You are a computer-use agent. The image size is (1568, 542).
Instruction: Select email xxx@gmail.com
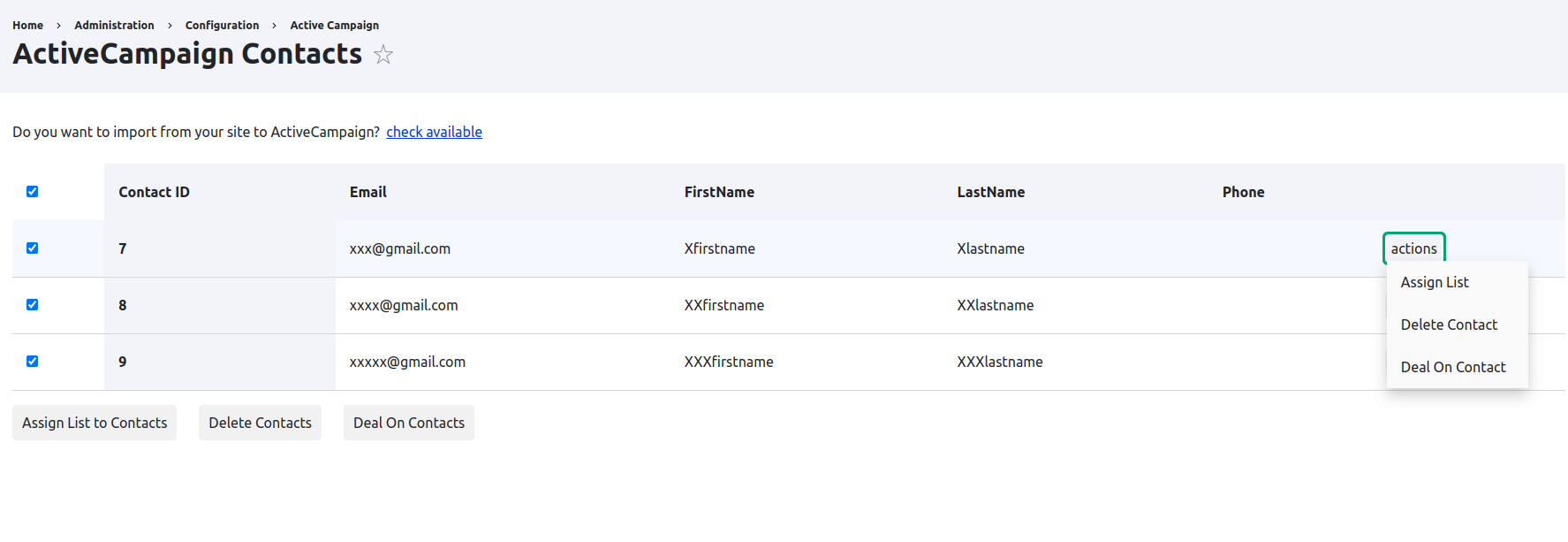399,248
